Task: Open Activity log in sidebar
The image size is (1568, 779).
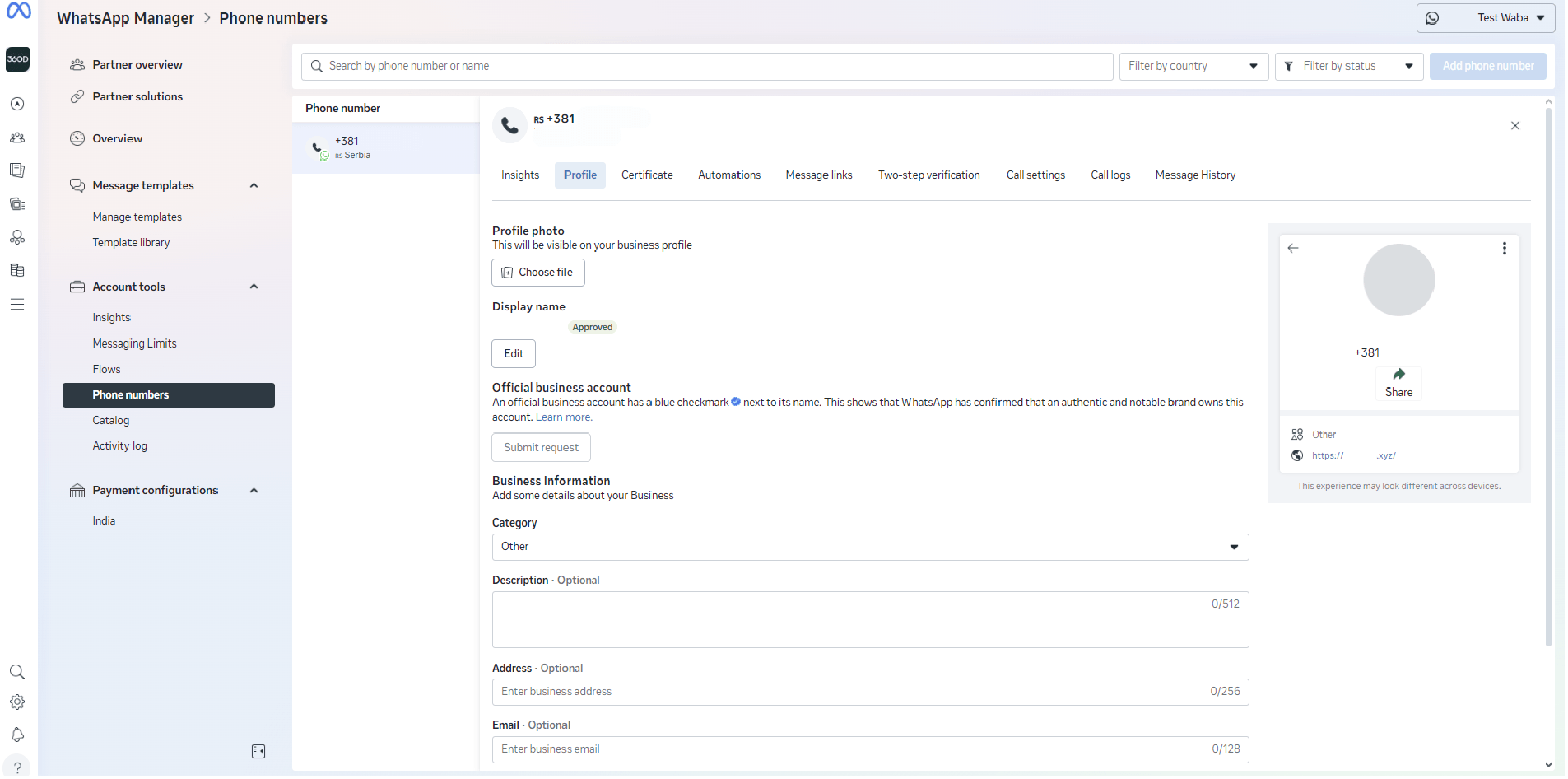Action: (119, 446)
